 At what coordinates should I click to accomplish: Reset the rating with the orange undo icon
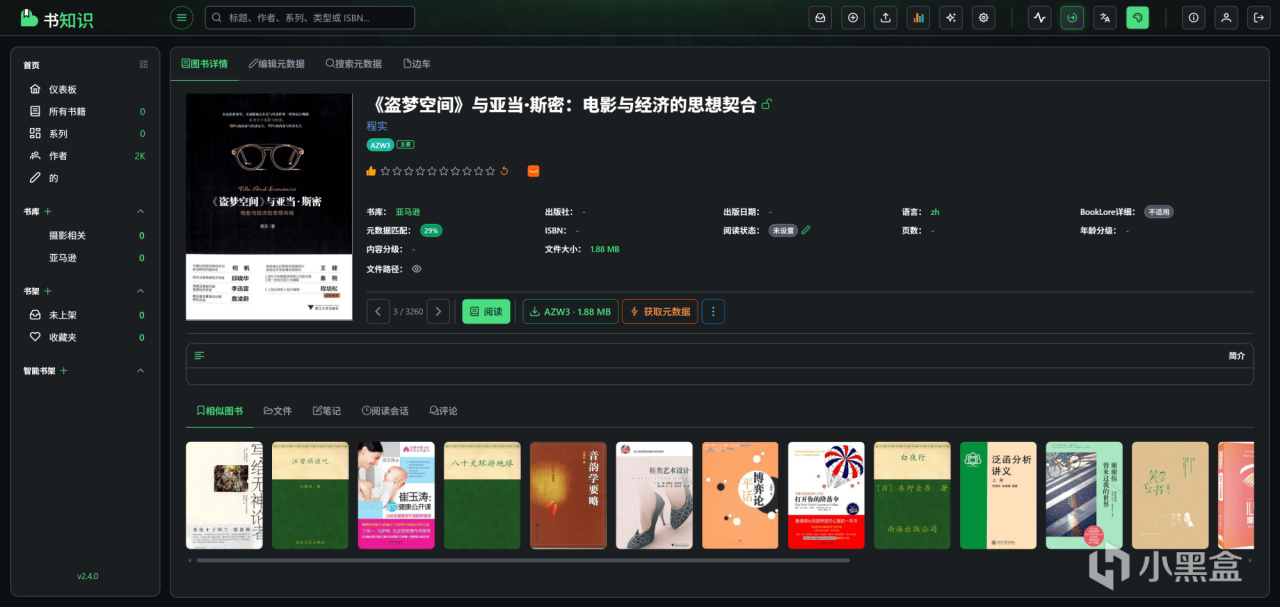coord(505,171)
